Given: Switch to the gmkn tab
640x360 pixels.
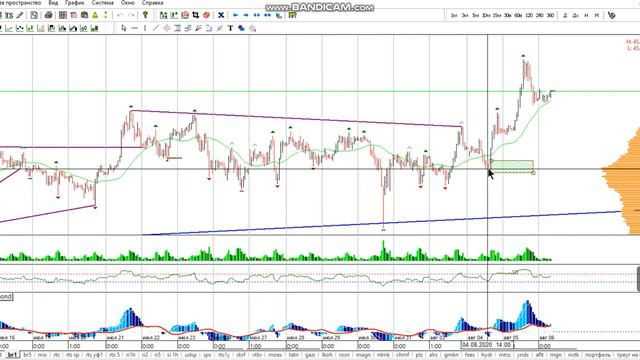Looking at the screenshot, I should (451, 355).
